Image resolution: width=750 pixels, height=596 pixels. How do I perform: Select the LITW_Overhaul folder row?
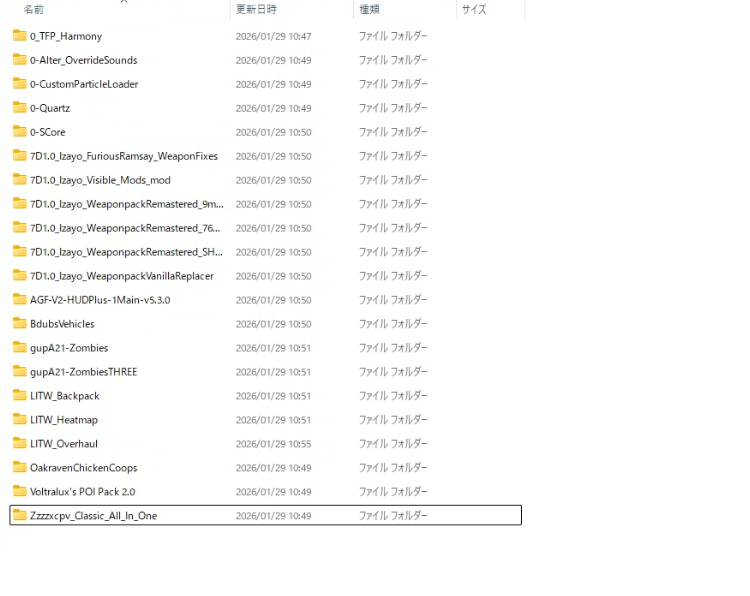point(64,444)
